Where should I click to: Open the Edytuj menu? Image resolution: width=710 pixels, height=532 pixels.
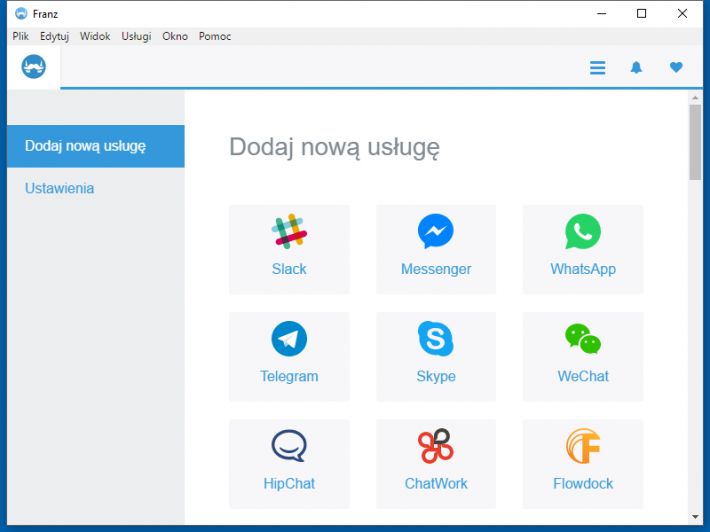pyautogui.click(x=54, y=36)
